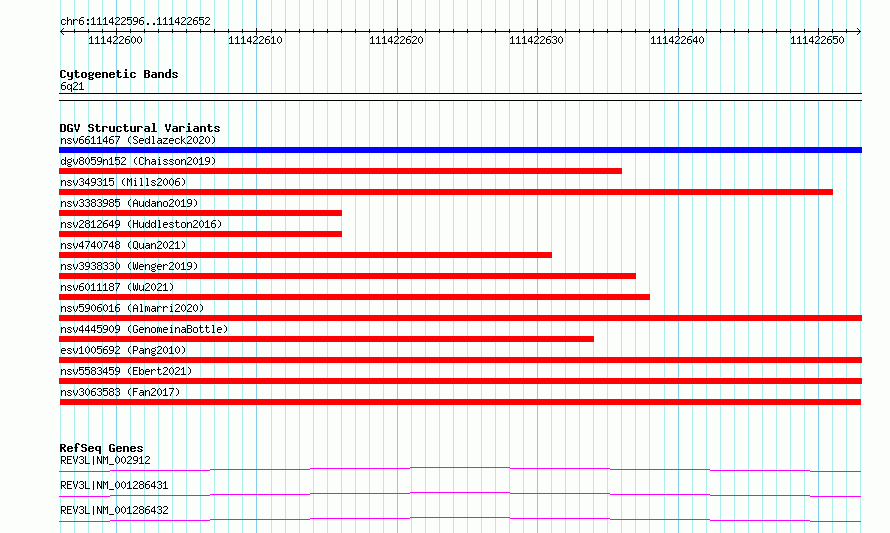Click the red nsv5906016 Almarri2020 variant bar
This screenshot has width=890, height=533.
460,318
